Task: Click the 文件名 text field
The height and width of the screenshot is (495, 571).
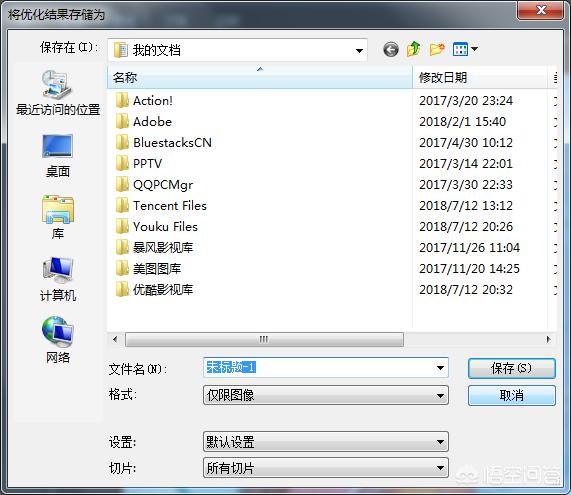Action: click(326, 368)
